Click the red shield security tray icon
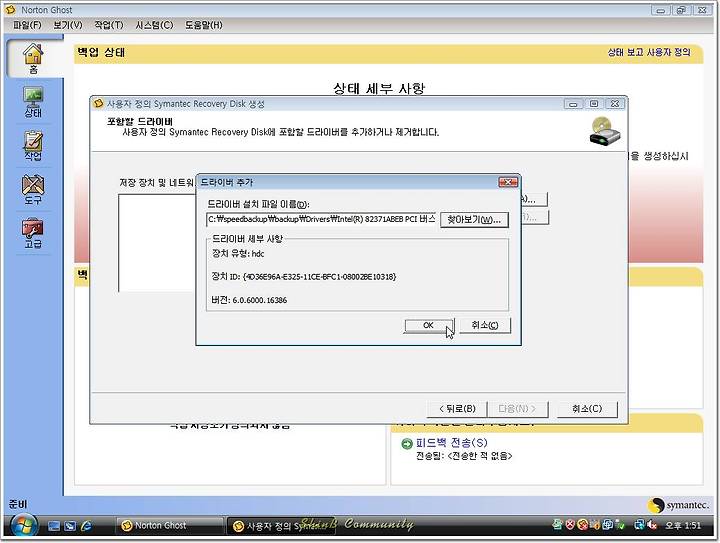Screen dimensions: 720x543 (x=570, y=524)
